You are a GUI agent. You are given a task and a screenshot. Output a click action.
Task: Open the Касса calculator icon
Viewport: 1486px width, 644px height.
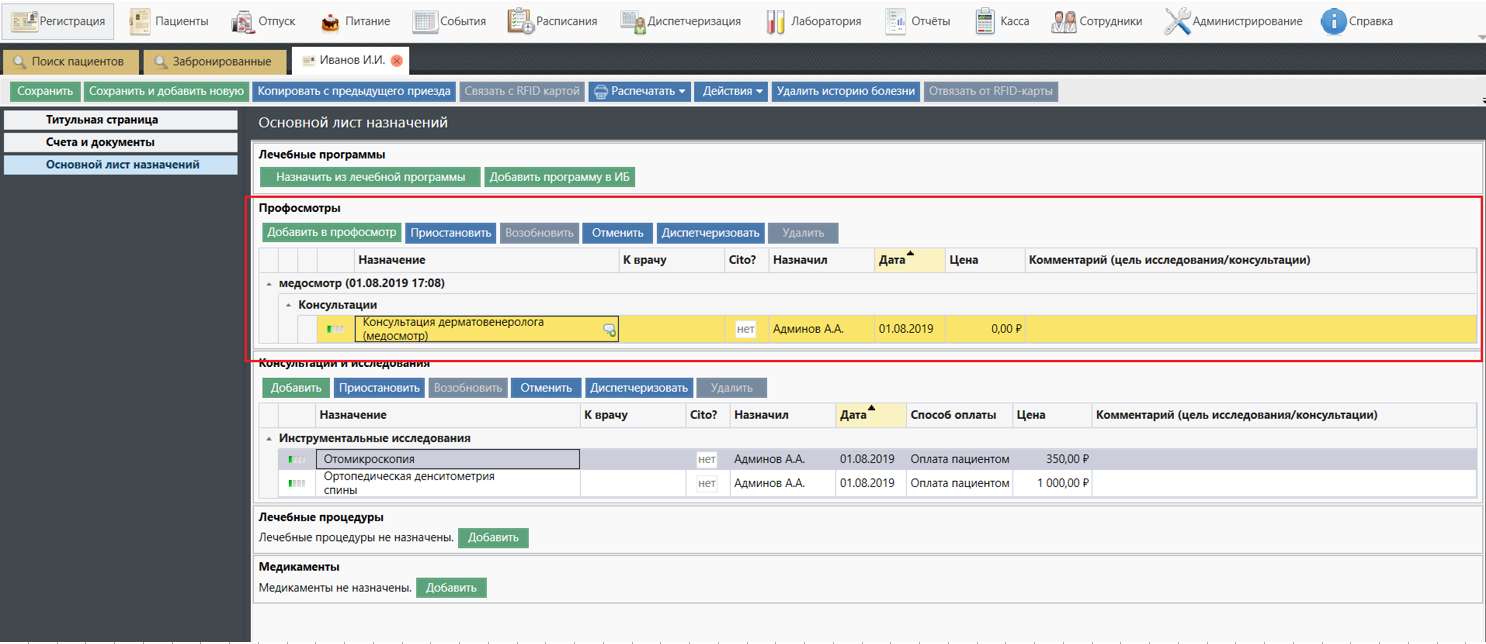tap(984, 21)
